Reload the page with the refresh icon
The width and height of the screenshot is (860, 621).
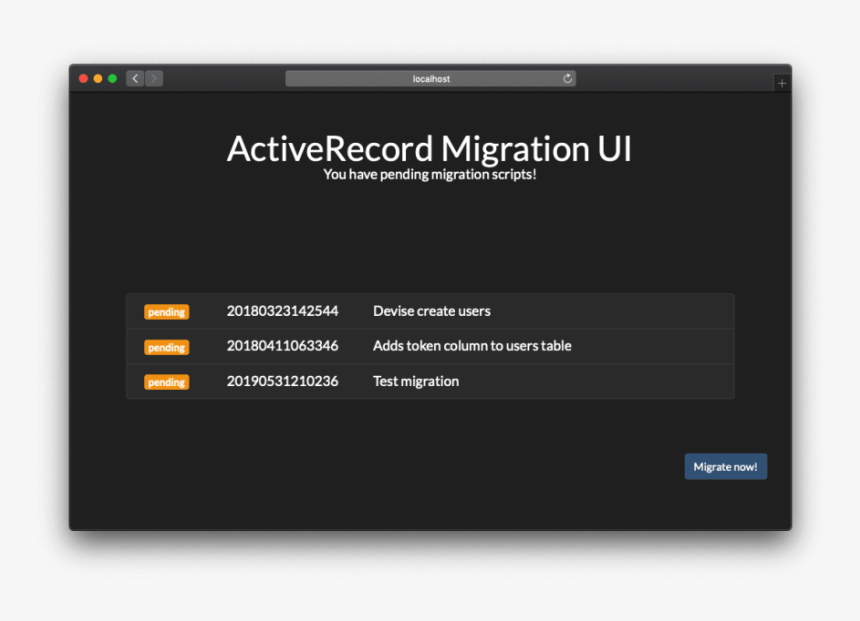(568, 78)
